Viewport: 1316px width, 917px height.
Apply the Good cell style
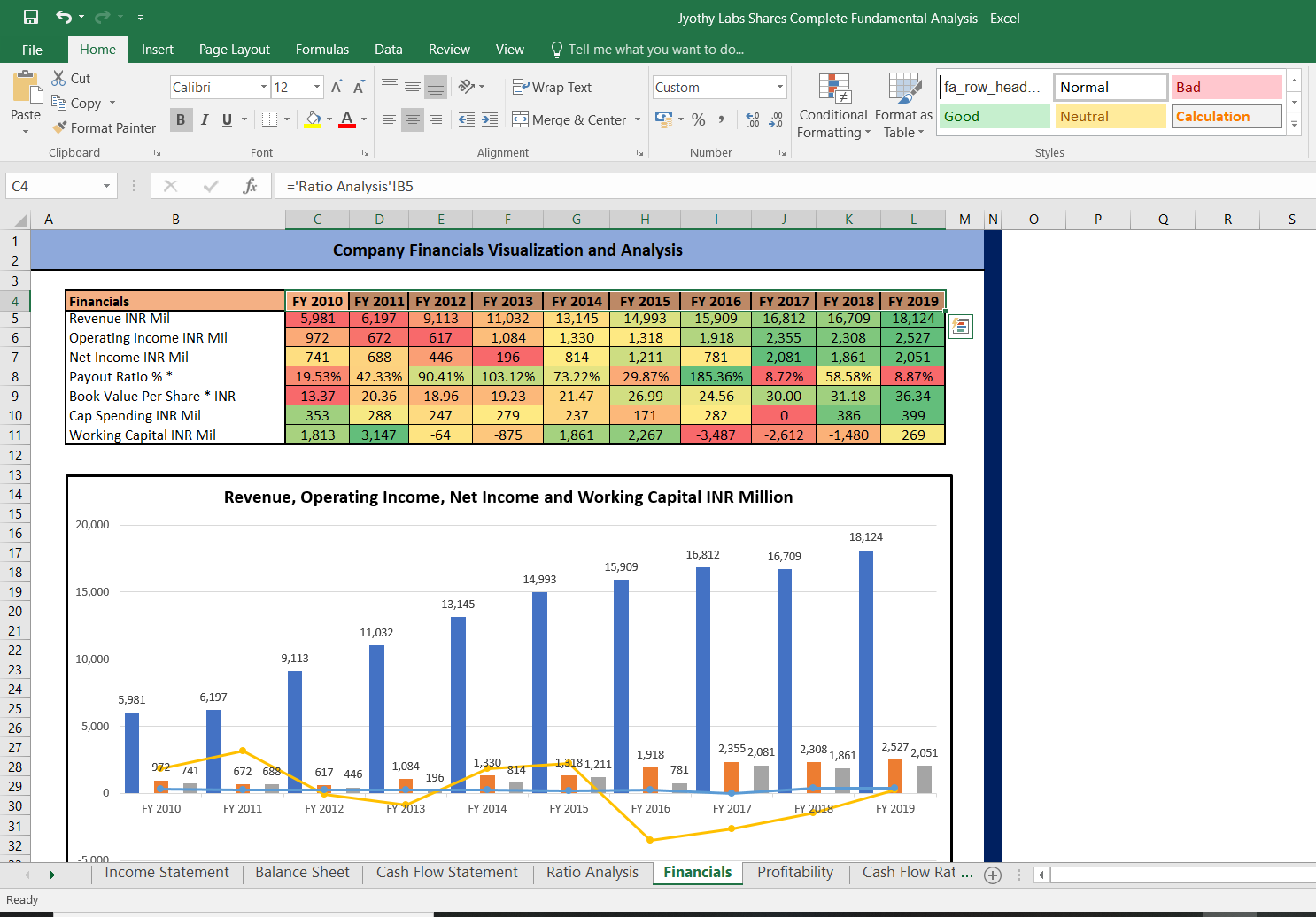[994, 116]
